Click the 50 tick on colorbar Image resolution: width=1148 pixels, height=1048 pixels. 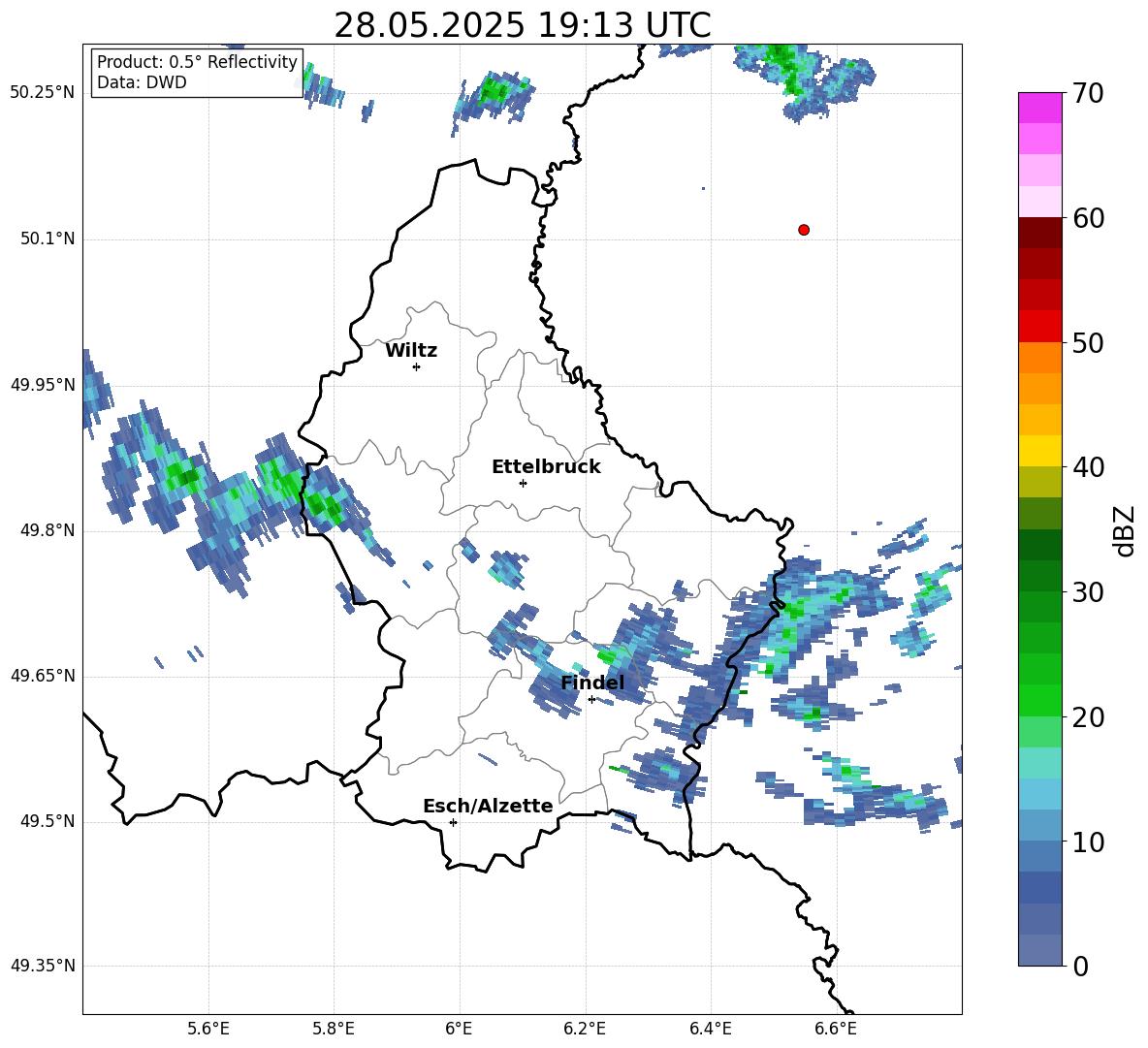pos(1087,343)
